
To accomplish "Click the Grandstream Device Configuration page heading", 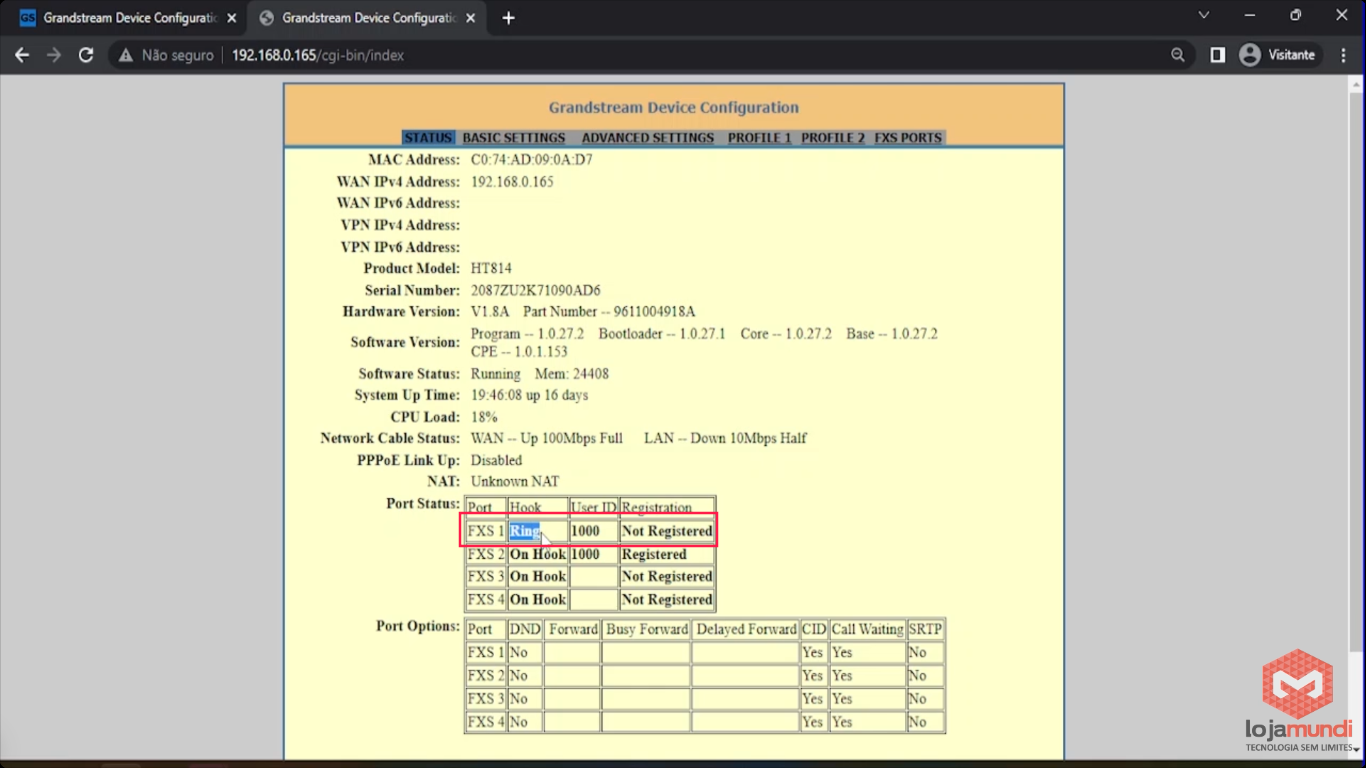I will click(674, 108).
